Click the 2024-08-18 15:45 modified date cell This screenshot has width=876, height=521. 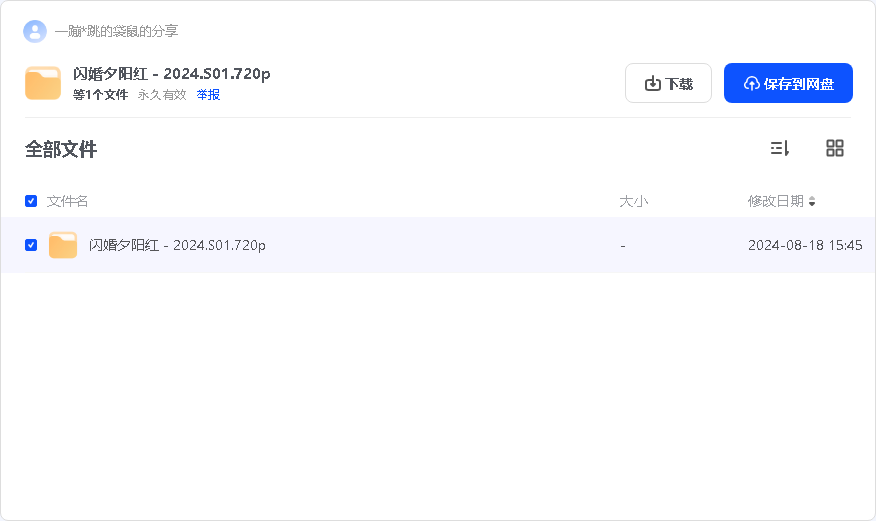point(805,245)
